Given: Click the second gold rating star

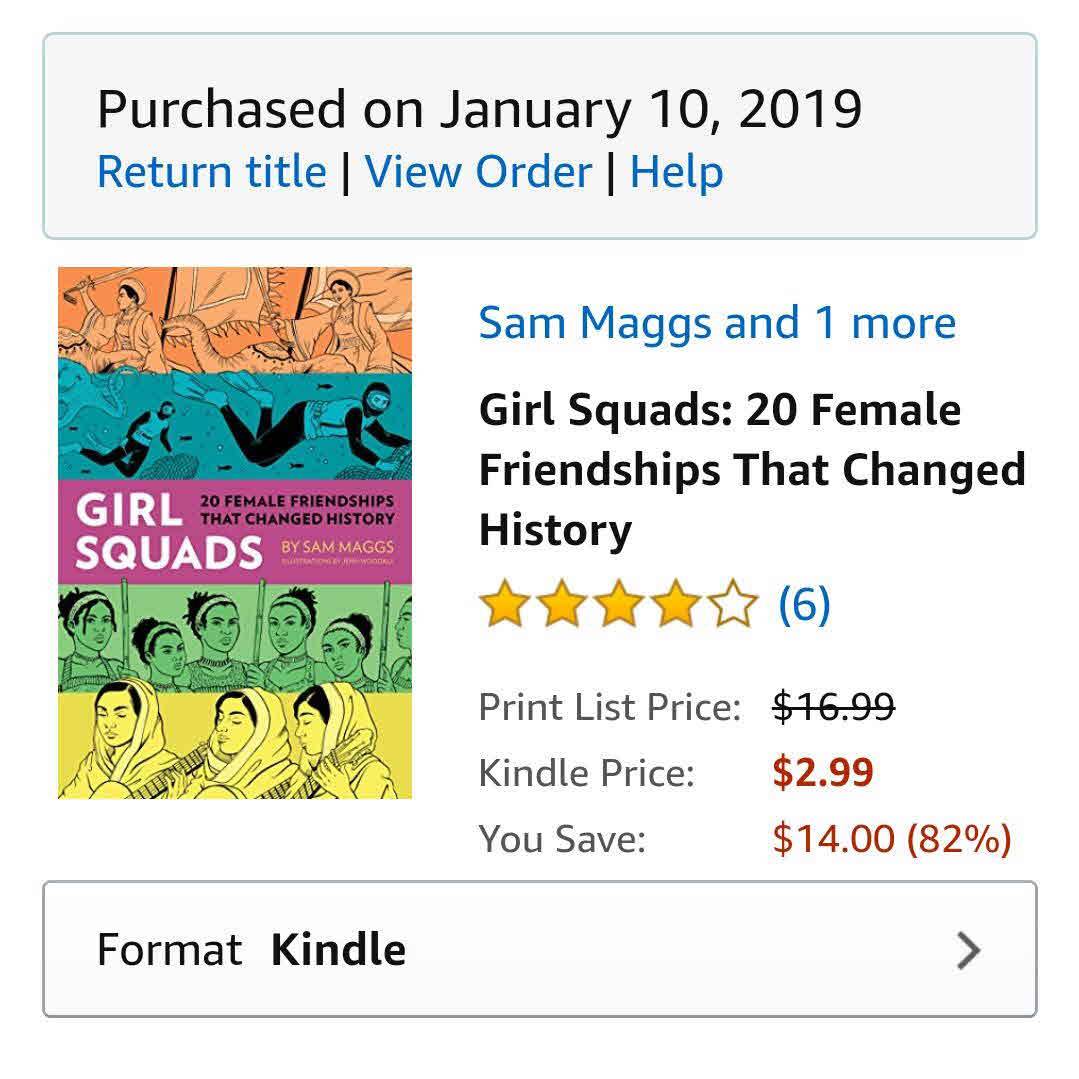Looking at the screenshot, I should (x=561, y=606).
